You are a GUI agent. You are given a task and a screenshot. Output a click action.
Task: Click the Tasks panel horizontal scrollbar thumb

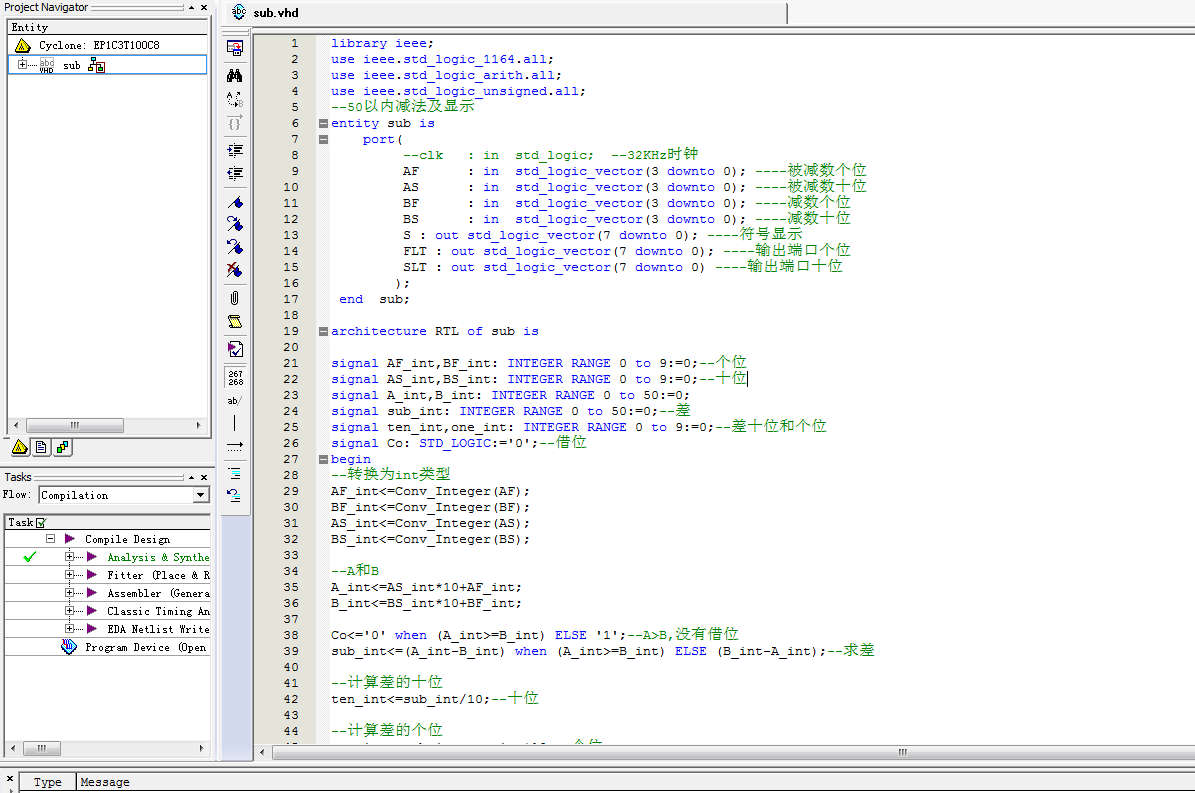42,748
